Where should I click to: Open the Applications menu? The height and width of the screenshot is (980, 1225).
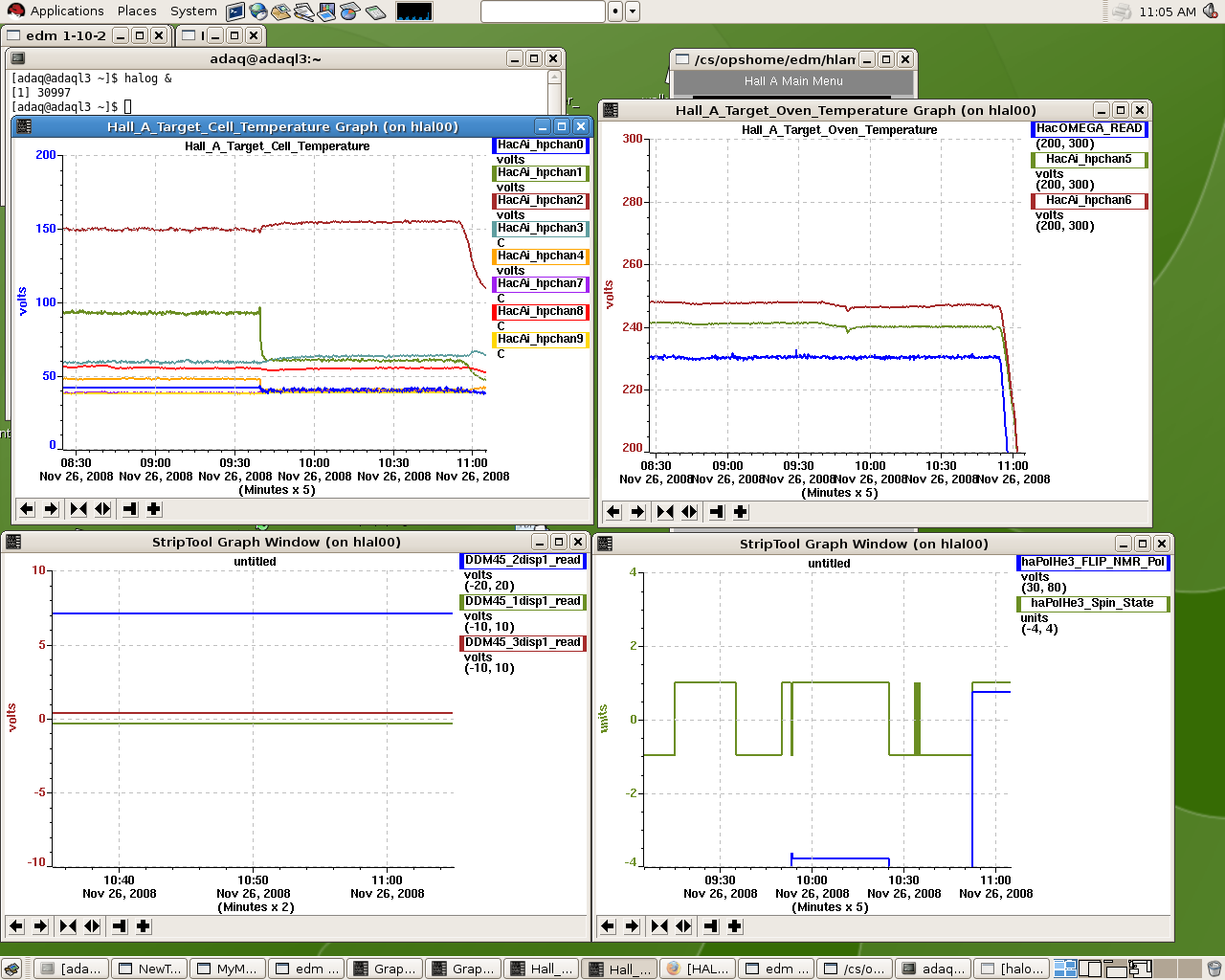point(67,11)
